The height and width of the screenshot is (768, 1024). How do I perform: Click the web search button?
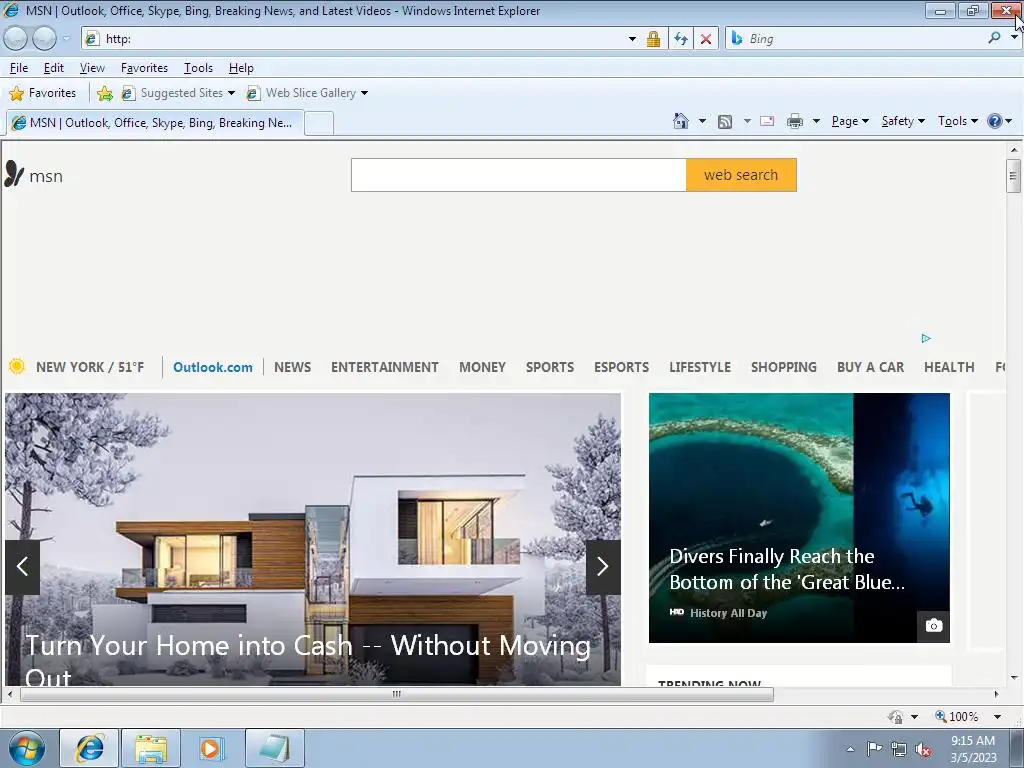pyautogui.click(x=741, y=175)
